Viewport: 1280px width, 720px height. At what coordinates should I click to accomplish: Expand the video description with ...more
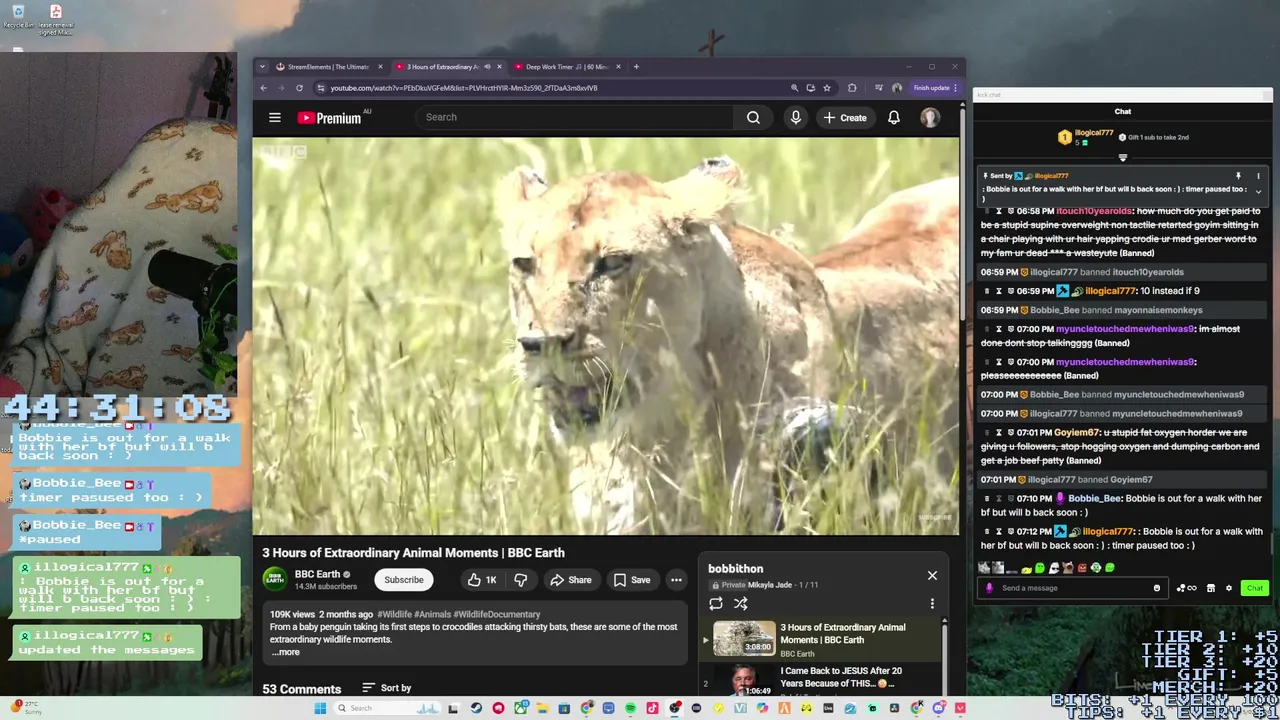point(285,652)
